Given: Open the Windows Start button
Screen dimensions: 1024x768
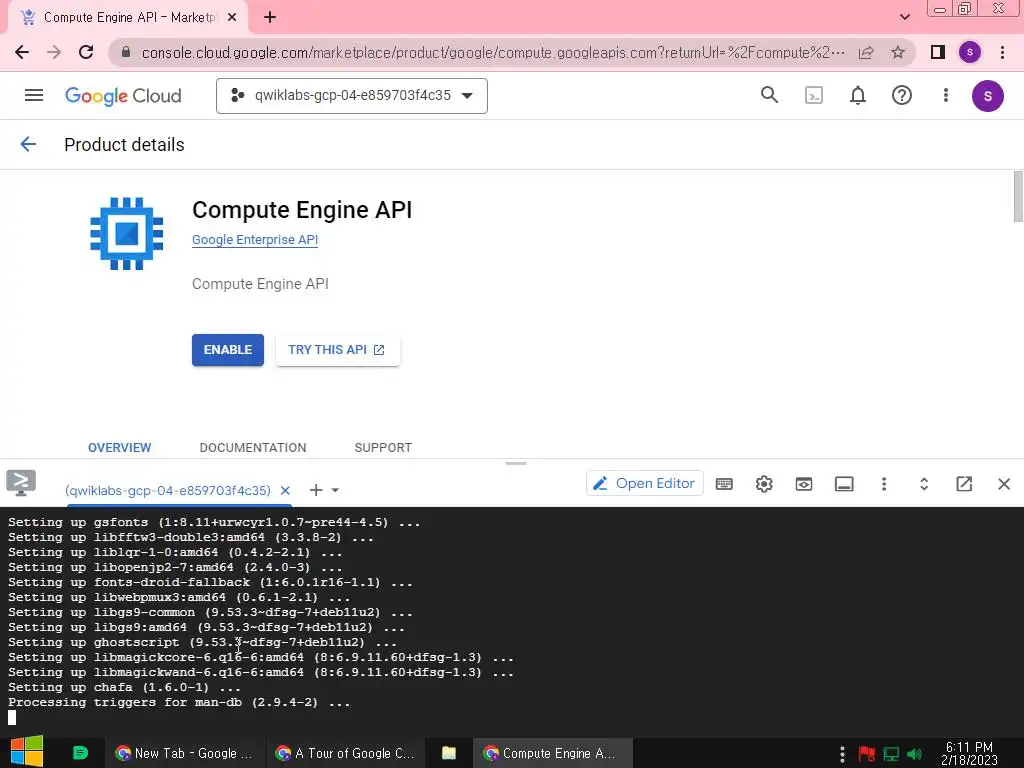Looking at the screenshot, I should click(x=27, y=752).
